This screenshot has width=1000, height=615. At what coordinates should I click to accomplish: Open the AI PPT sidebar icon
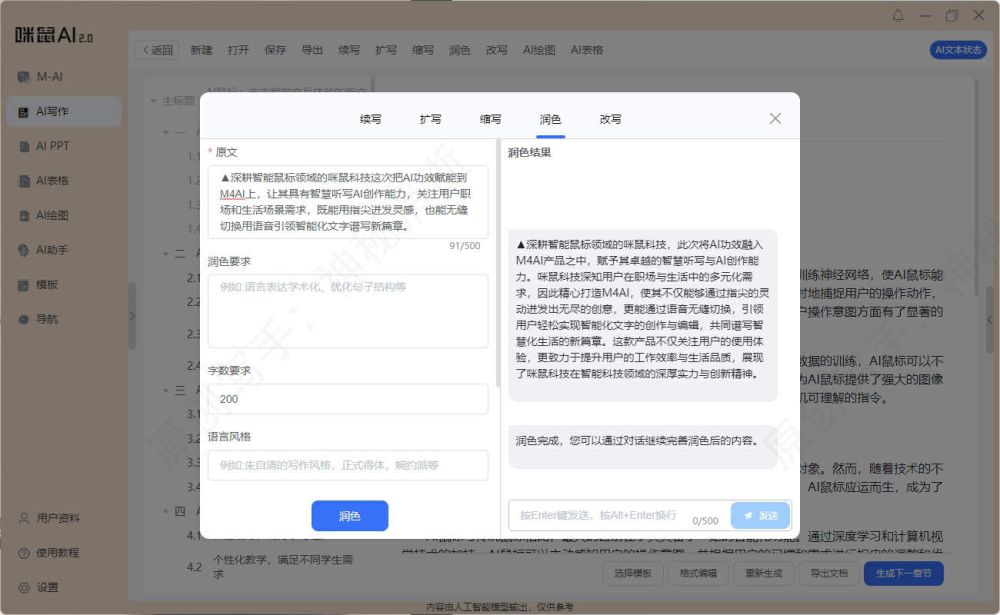(x=24, y=146)
